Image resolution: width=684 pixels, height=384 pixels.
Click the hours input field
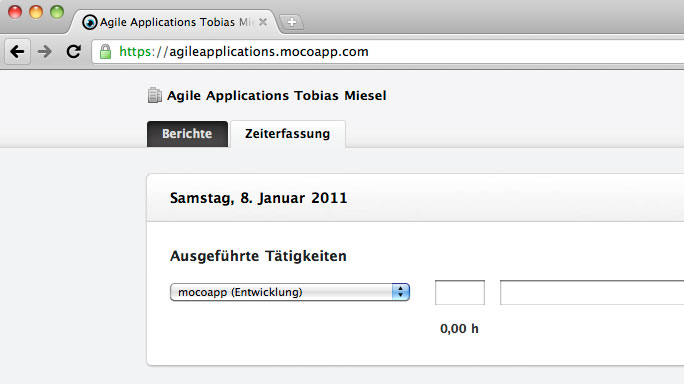pos(460,292)
